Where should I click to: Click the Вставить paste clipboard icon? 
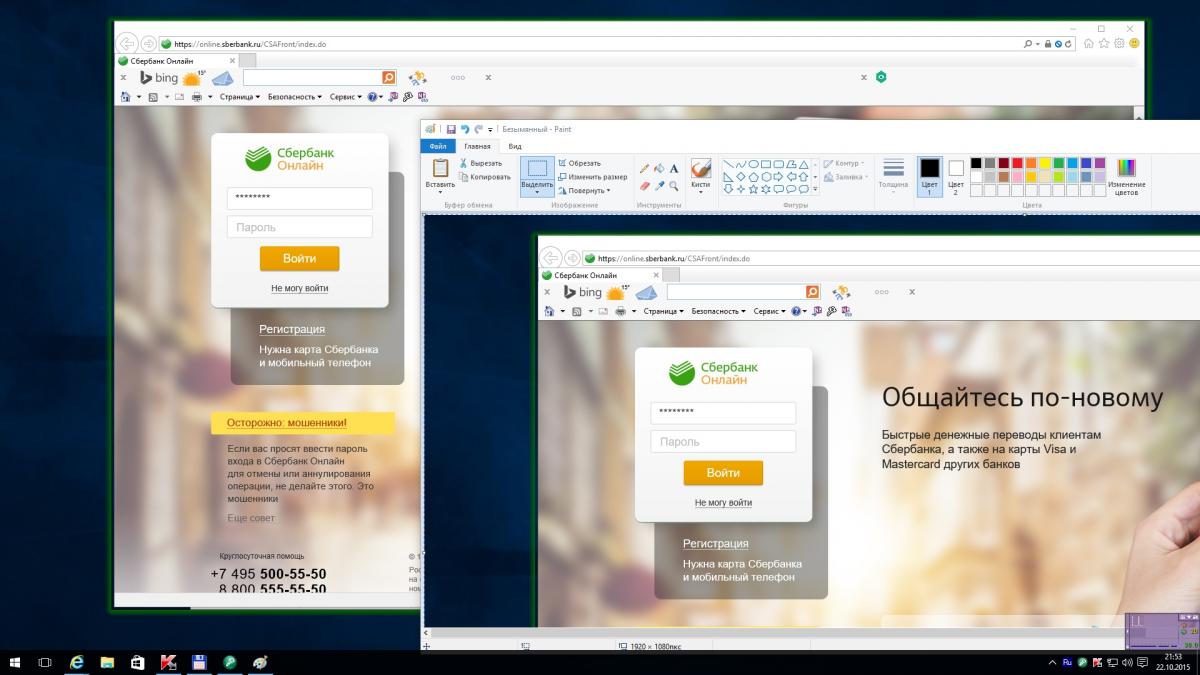440,167
